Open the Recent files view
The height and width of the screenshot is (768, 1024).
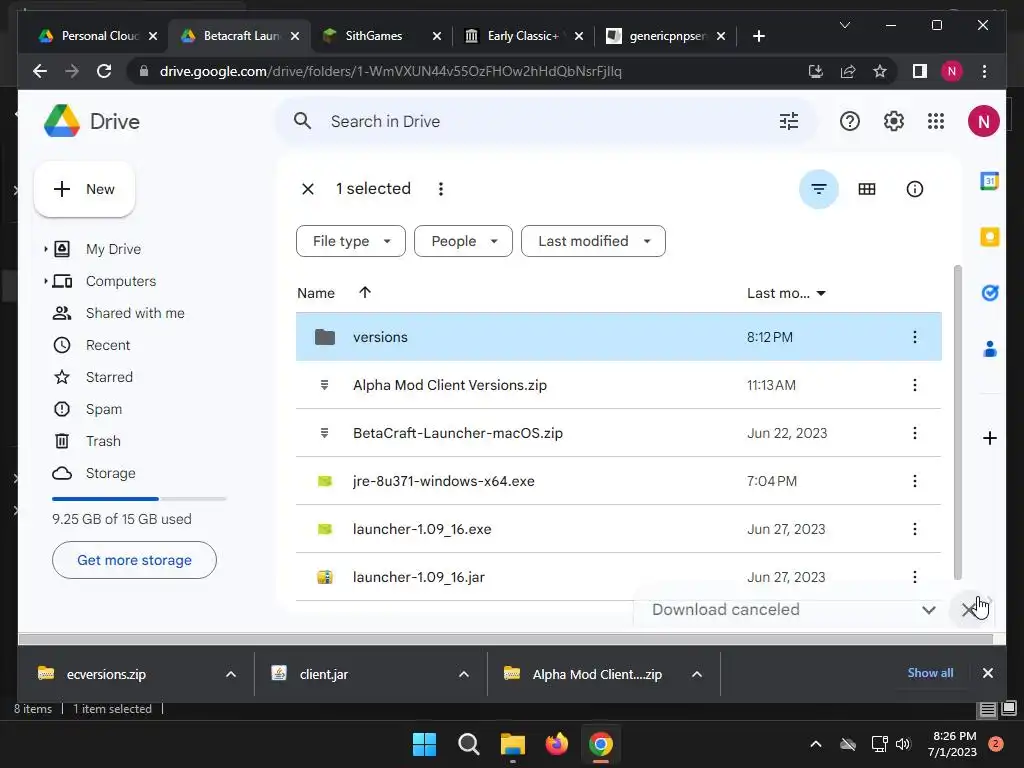[x=108, y=345]
